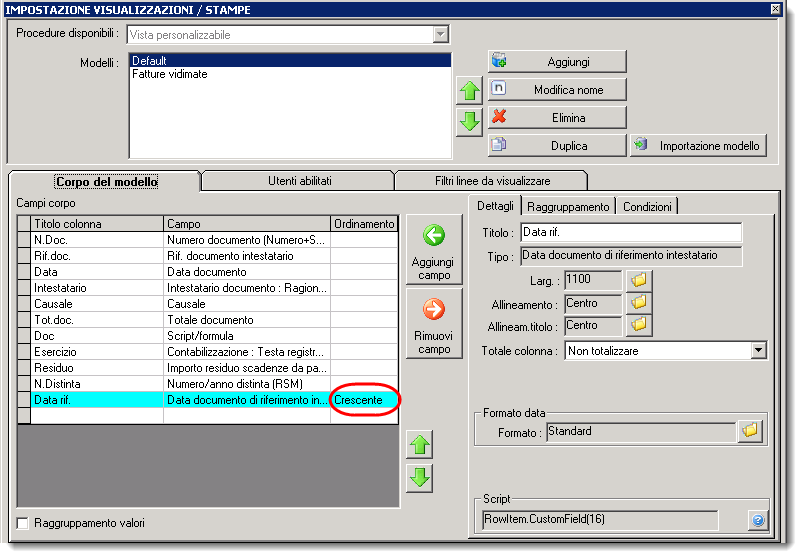This screenshot has height=558, width=802.
Task: Click the Script help icon
Action: pyautogui.click(x=758, y=521)
